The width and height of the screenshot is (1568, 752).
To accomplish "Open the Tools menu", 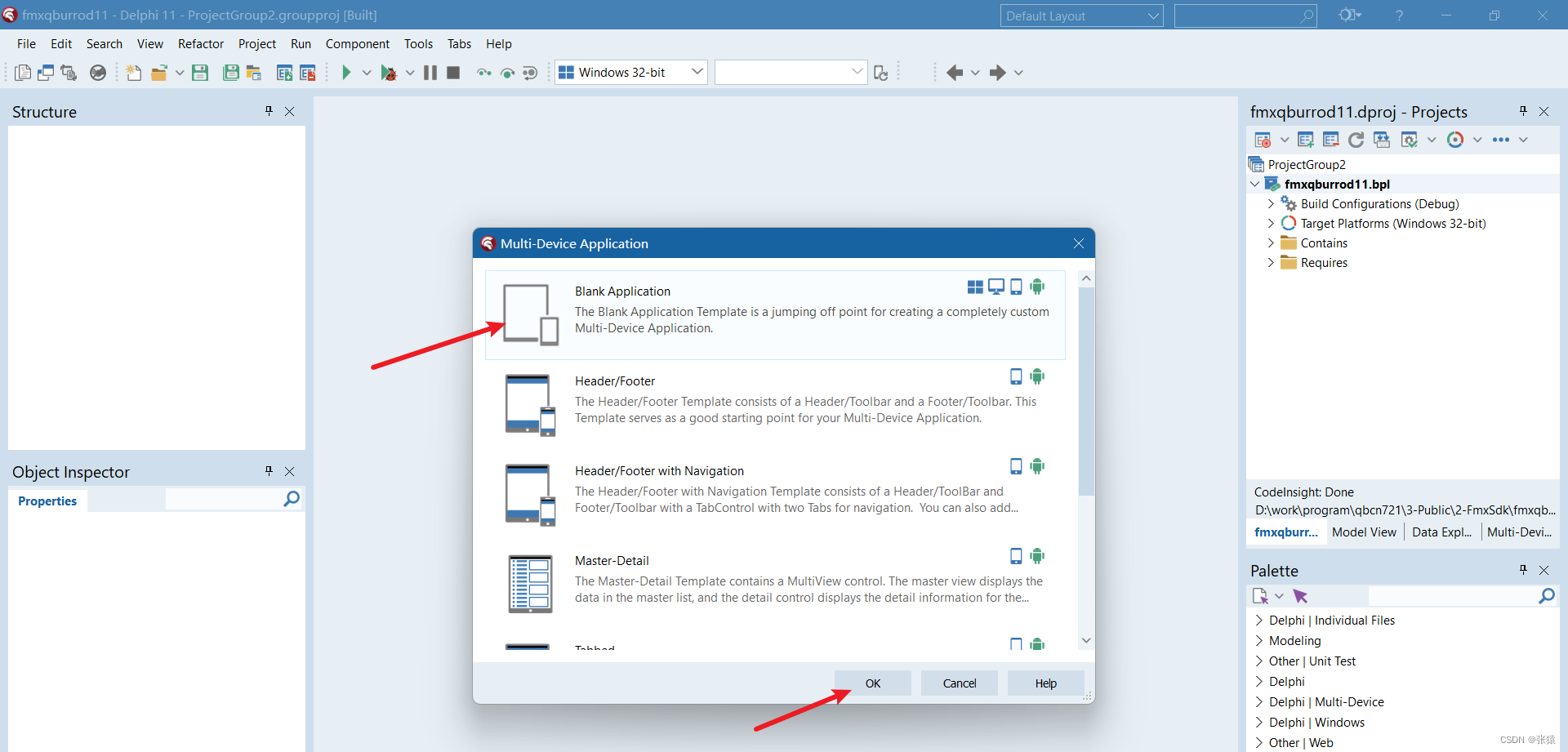I will click(418, 44).
